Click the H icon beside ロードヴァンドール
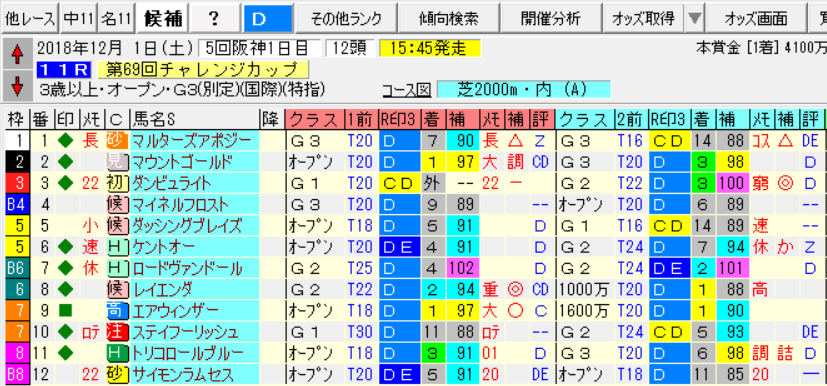The width and height of the screenshot is (827, 386). (x=118, y=268)
